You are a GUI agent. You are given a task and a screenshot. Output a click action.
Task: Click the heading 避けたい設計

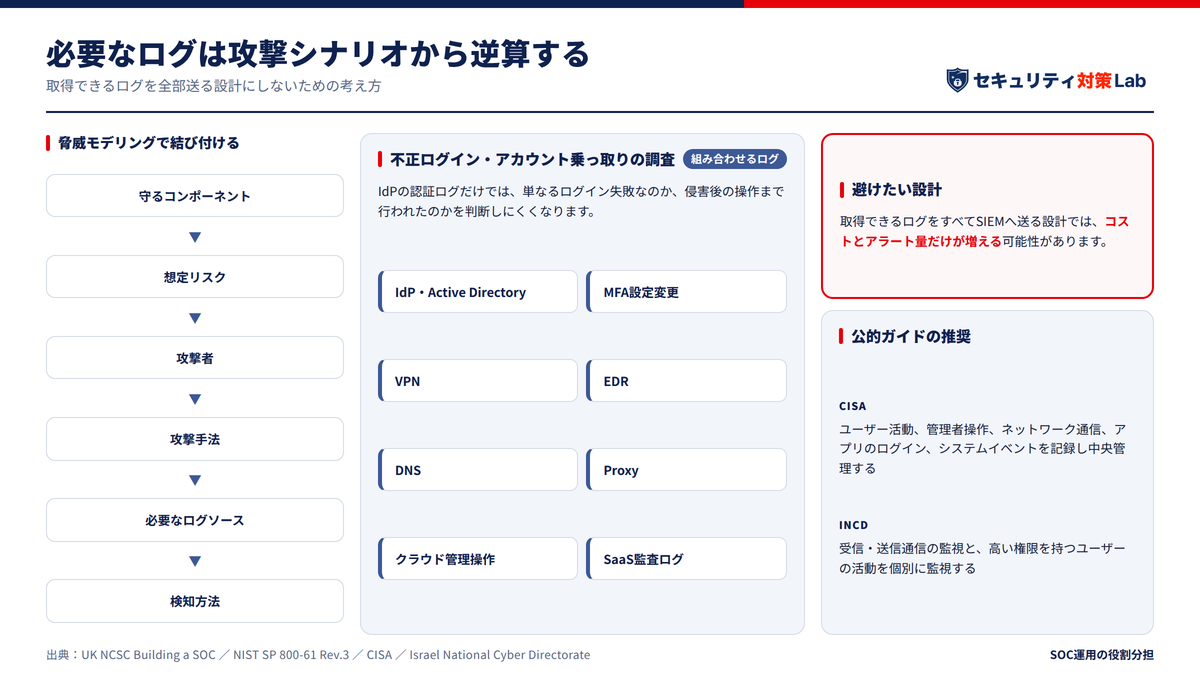[x=896, y=190]
